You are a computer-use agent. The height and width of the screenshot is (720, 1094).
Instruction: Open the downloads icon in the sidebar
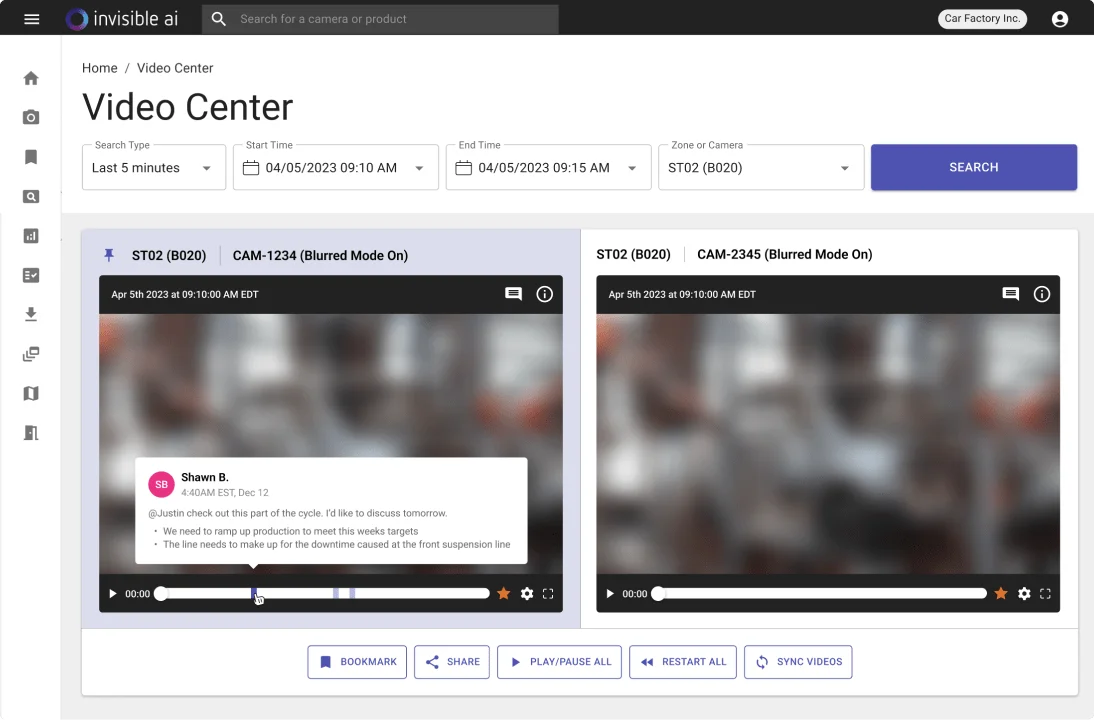30,314
